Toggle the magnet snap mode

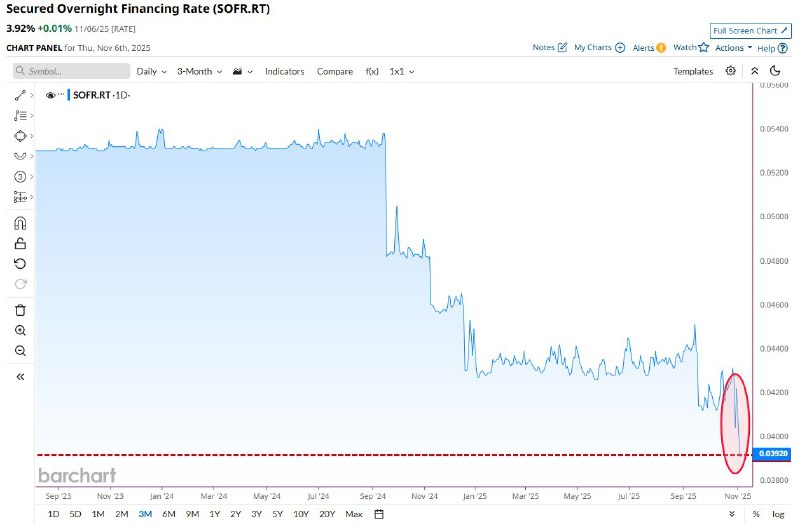20,223
